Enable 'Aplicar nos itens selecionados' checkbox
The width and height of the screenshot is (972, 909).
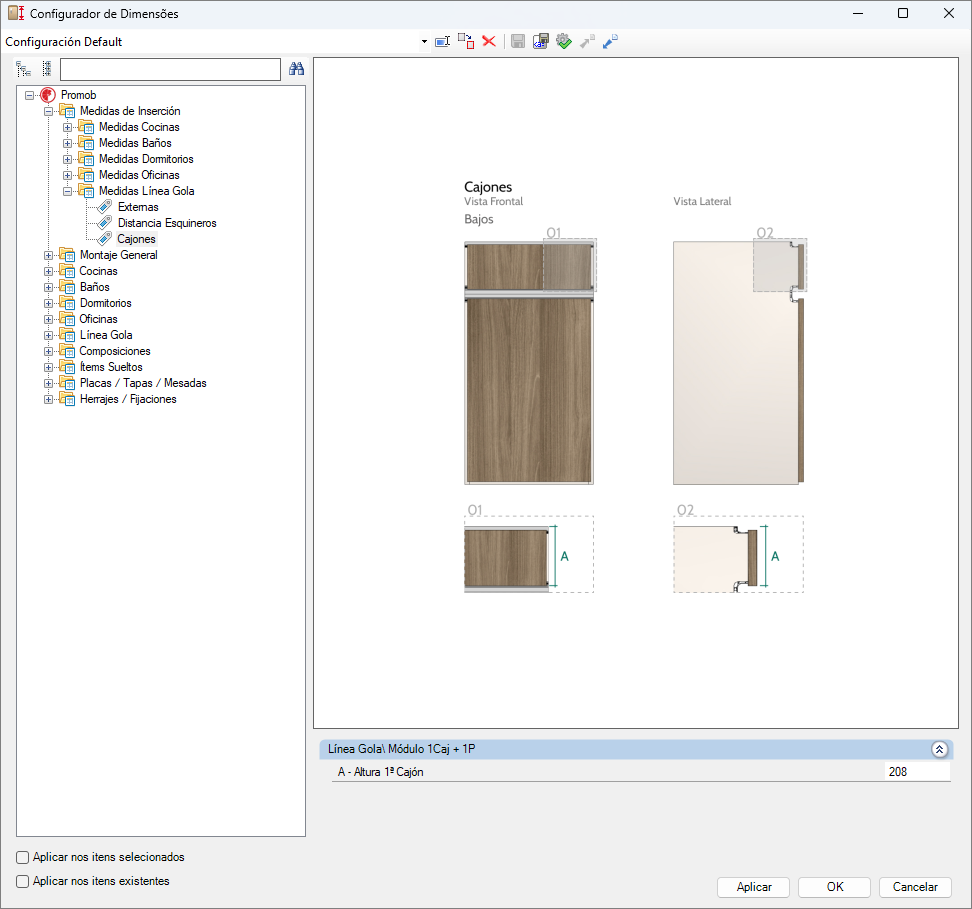coord(23,857)
